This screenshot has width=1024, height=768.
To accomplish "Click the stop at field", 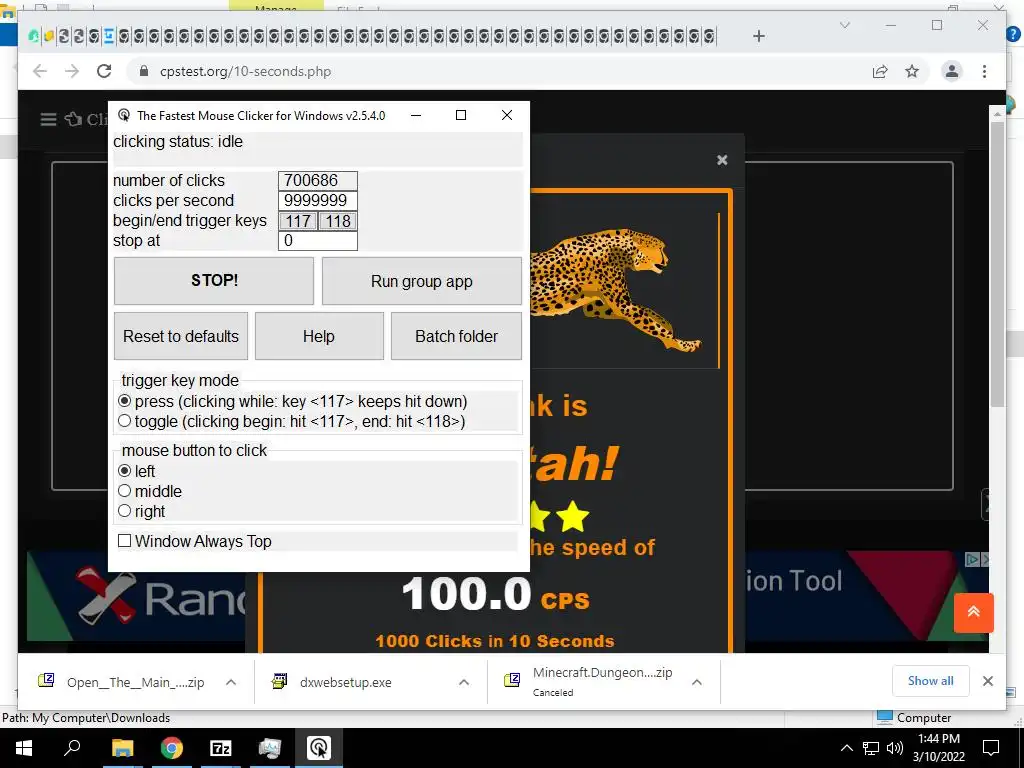I will point(318,241).
